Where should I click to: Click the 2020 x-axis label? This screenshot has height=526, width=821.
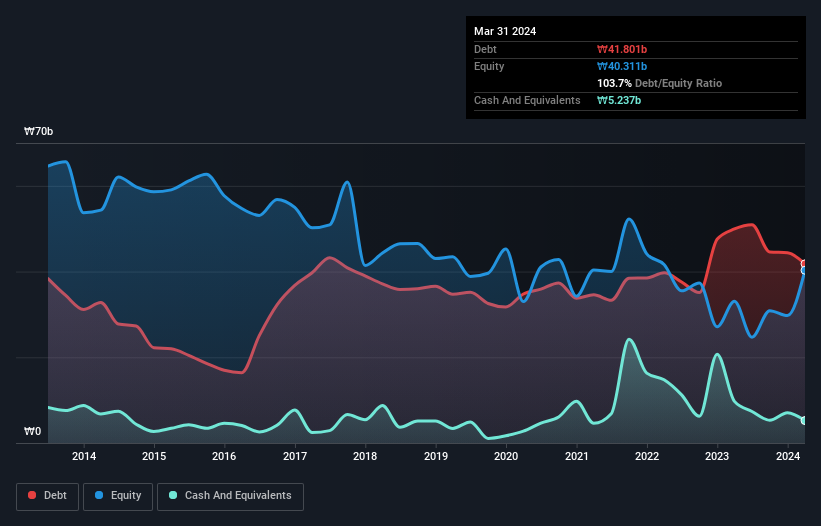click(506, 456)
